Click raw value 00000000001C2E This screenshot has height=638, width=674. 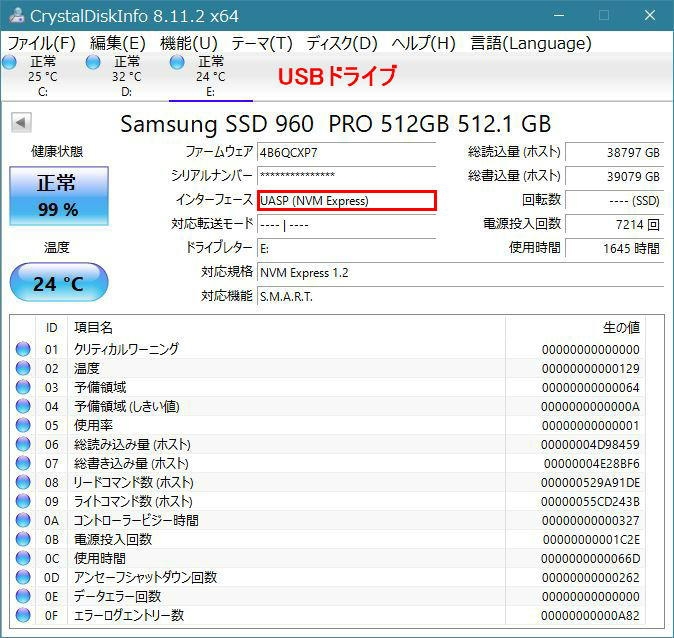pos(591,539)
